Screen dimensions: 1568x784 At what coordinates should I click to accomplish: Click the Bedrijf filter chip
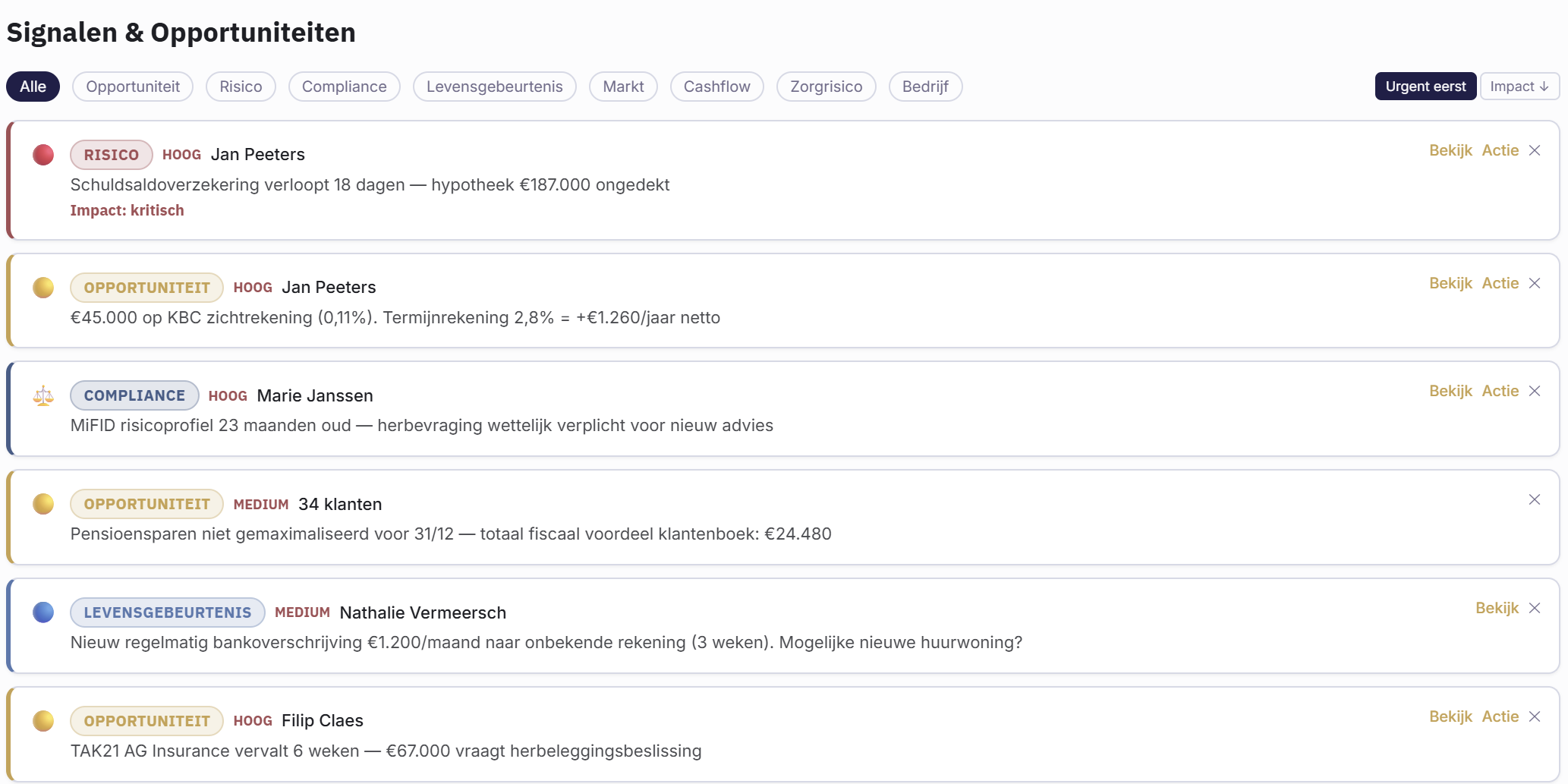(x=925, y=86)
